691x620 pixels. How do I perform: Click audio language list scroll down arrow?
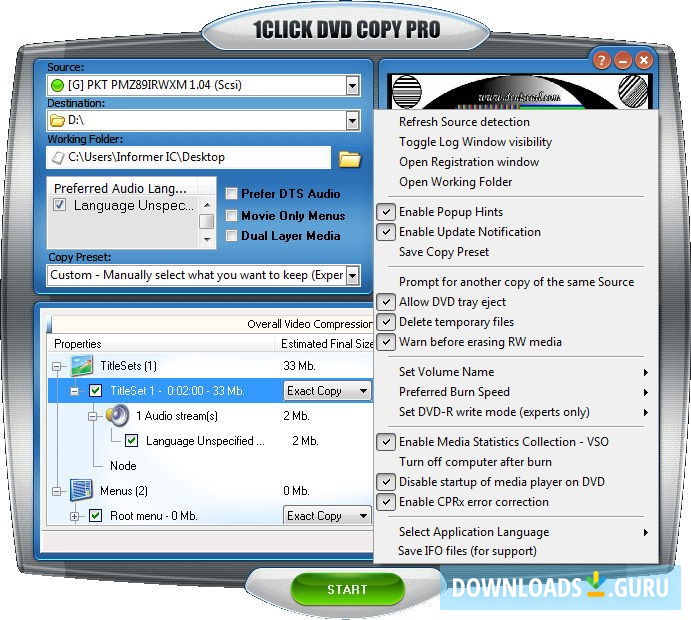point(207,239)
